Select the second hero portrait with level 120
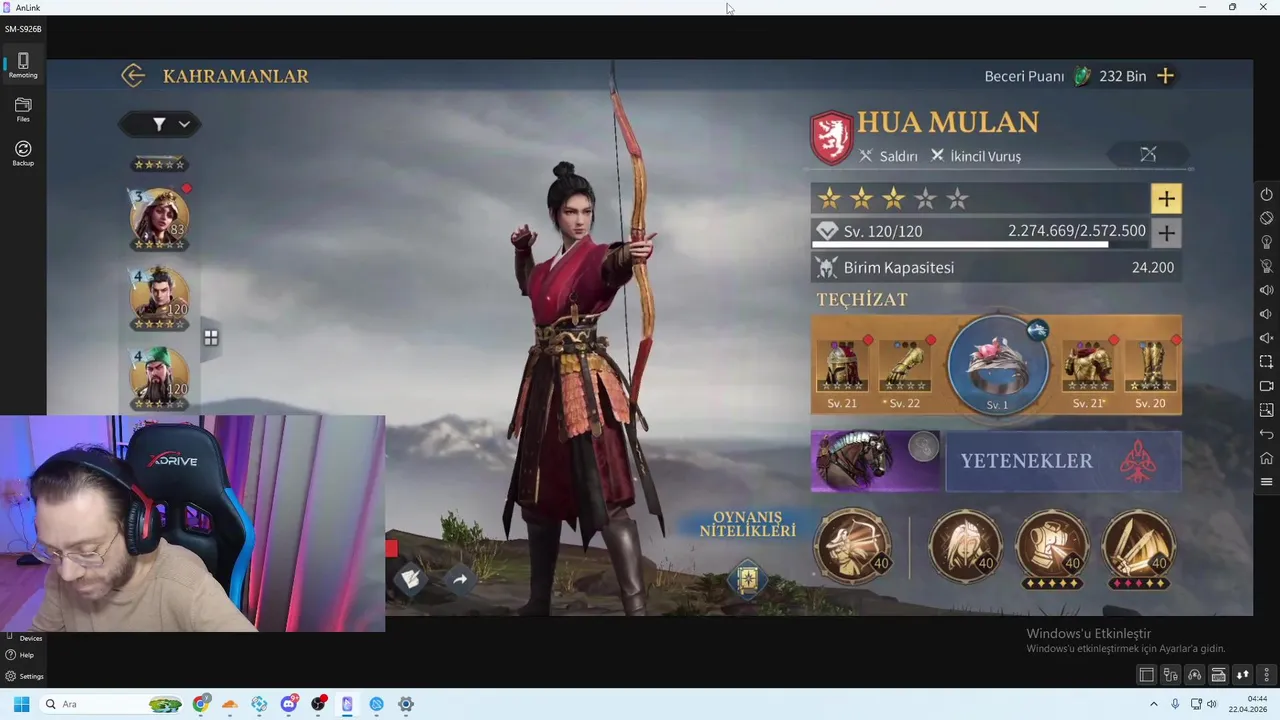This screenshot has width=1280, height=720. pyautogui.click(x=159, y=297)
